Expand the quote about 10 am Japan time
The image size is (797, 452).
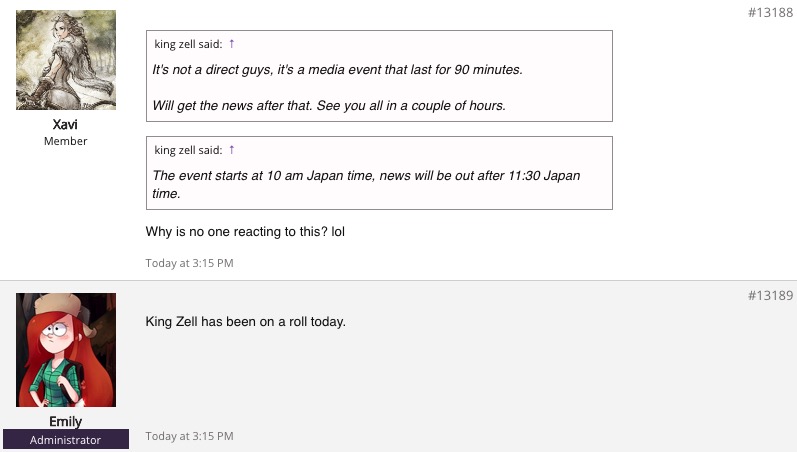click(379, 184)
